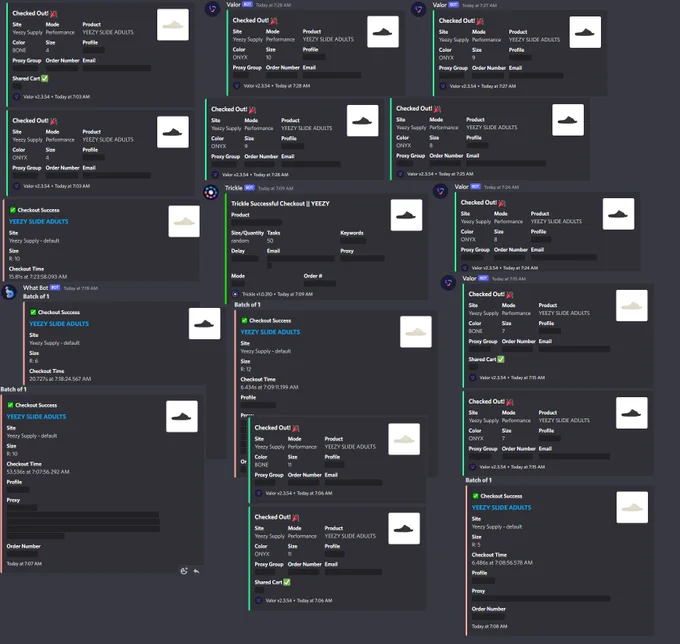Click '20.727s at 7:18:24.567 AM' checkout time
The height and width of the screenshot is (644, 680).
(60, 379)
